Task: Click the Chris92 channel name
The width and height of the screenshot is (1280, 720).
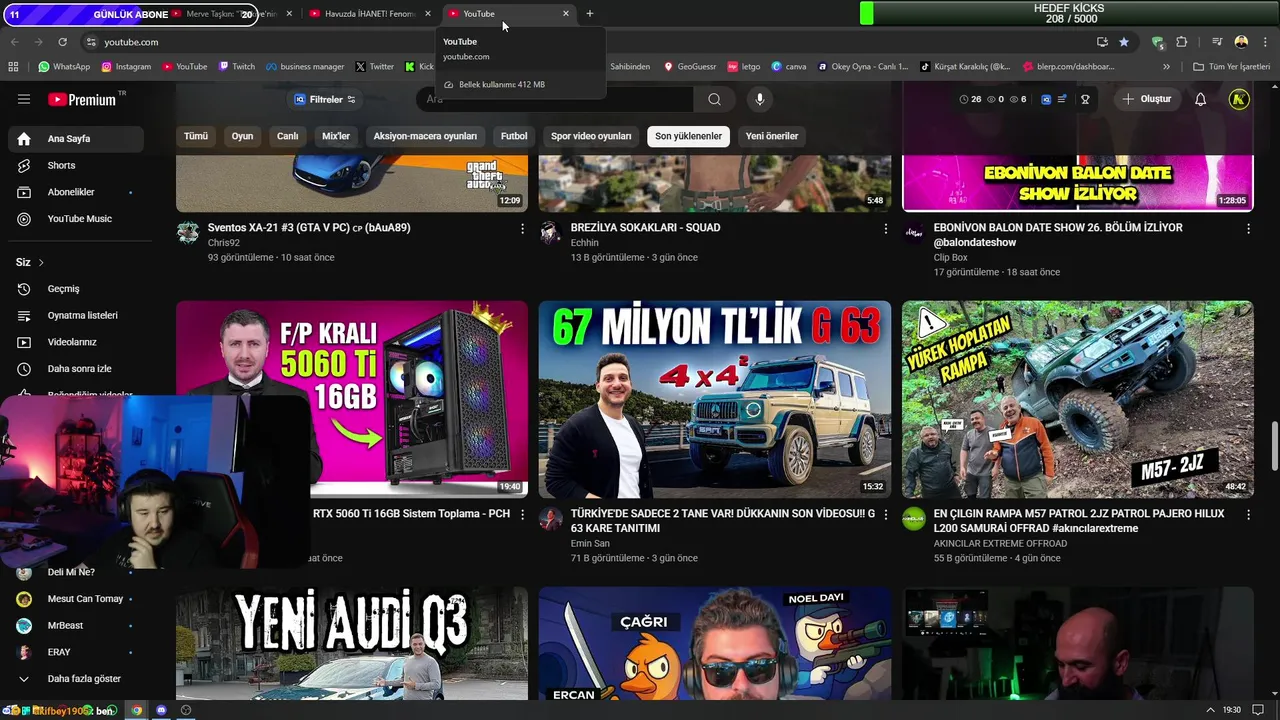Action: 224,243
